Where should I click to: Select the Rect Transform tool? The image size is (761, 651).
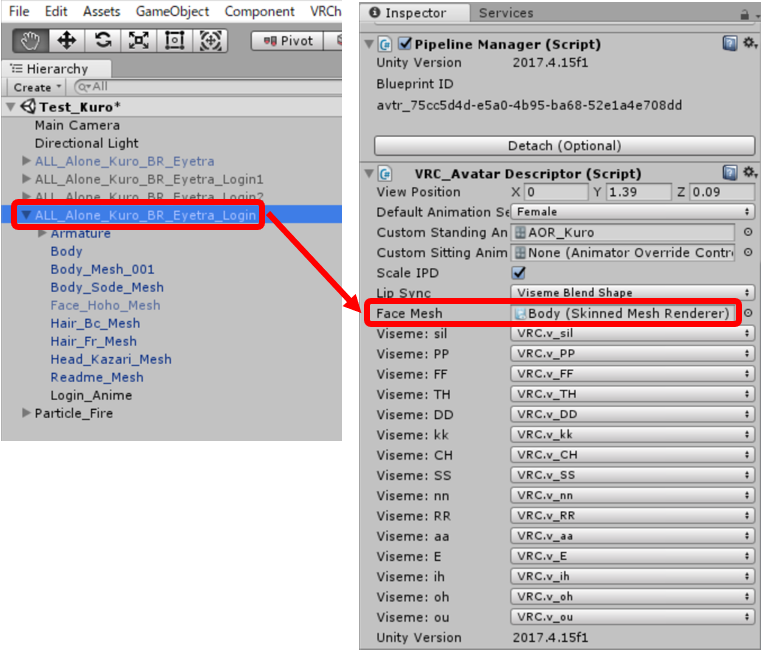tap(174, 40)
